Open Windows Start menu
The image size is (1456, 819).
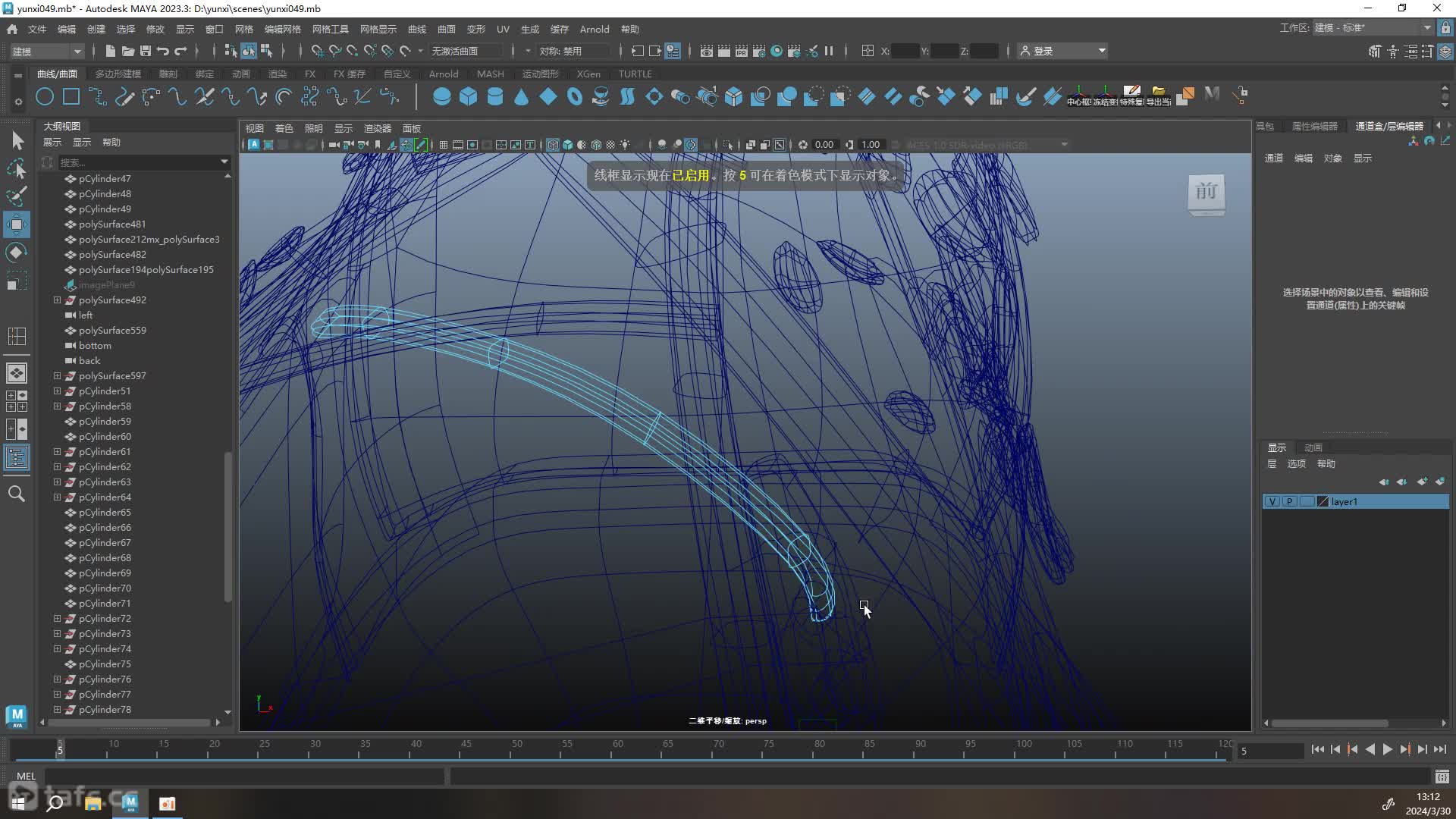(18, 803)
